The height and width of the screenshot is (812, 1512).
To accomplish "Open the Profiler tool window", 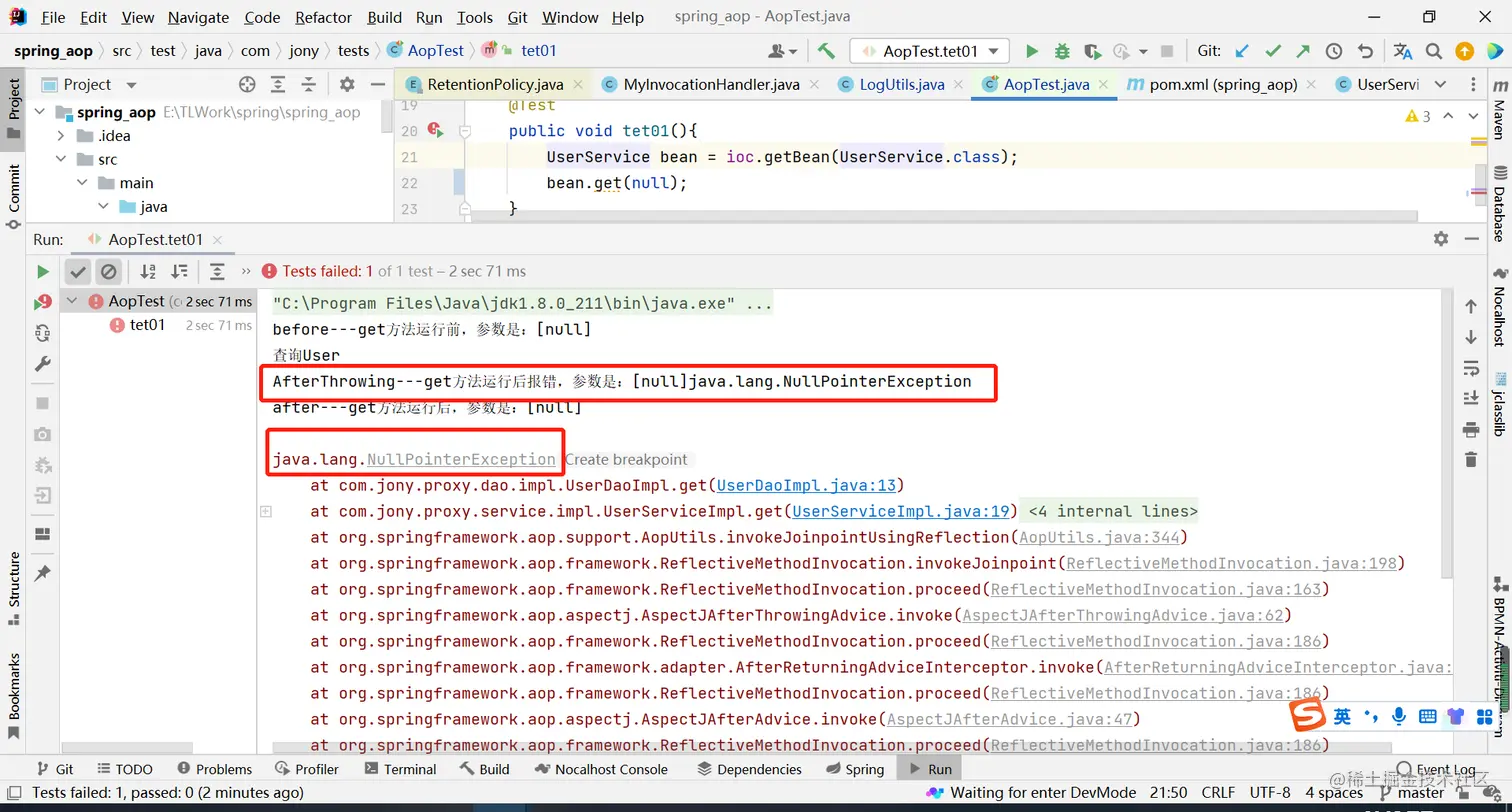I will click(x=306, y=769).
